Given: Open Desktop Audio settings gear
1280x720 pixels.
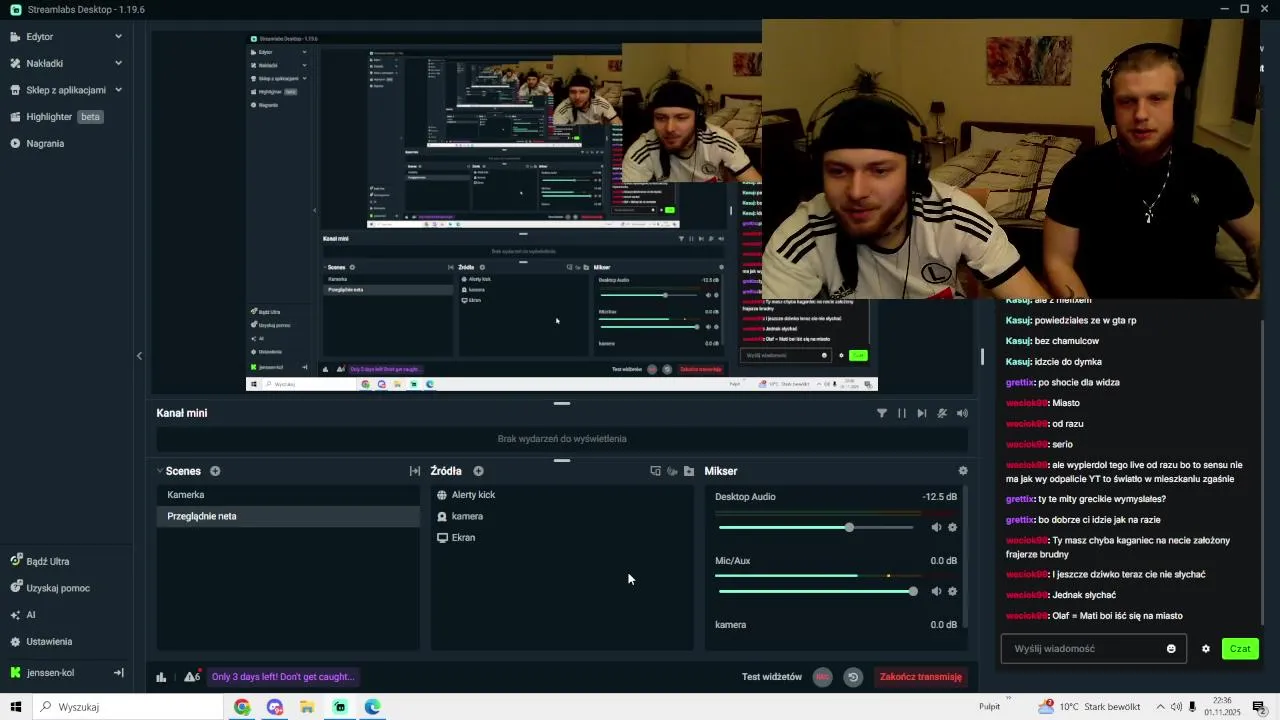Looking at the screenshot, I should pos(952,527).
